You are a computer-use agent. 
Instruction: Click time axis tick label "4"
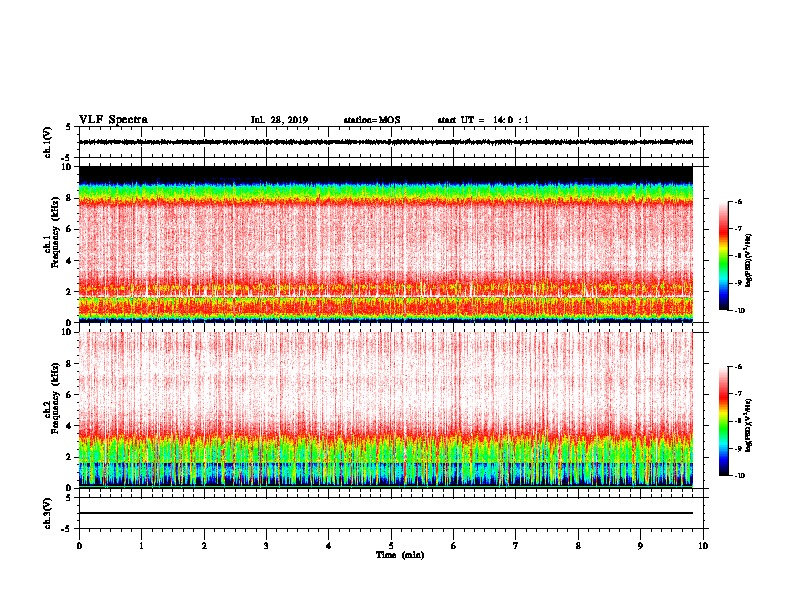[x=329, y=546]
